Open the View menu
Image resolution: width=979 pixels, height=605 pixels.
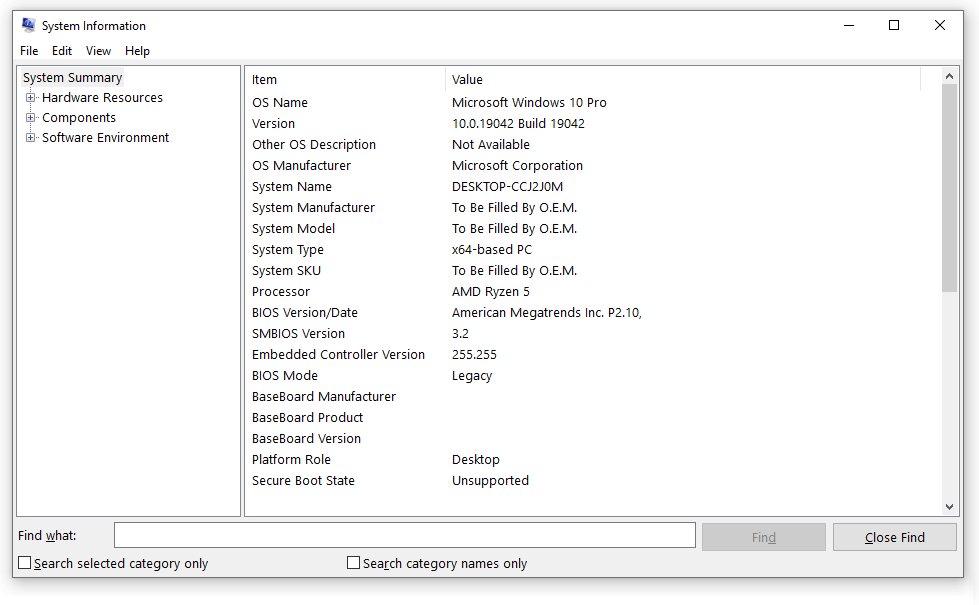coord(98,51)
